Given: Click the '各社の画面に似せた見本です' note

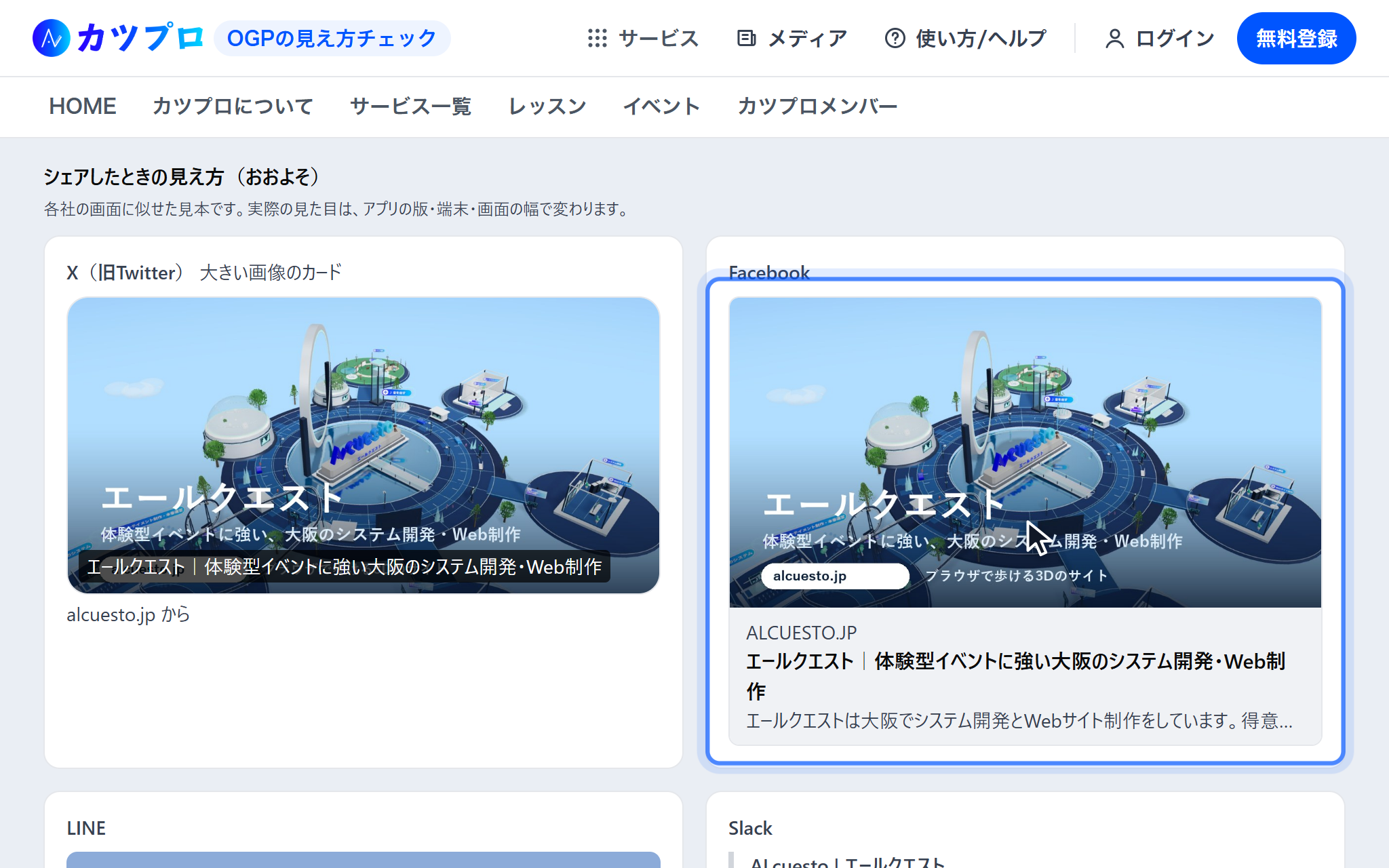Looking at the screenshot, I should pos(337,209).
